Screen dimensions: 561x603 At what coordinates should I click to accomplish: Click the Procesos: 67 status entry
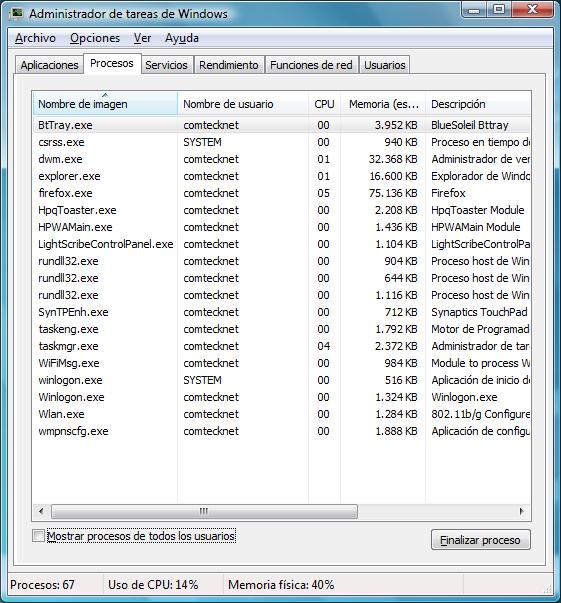coord(42,585)
